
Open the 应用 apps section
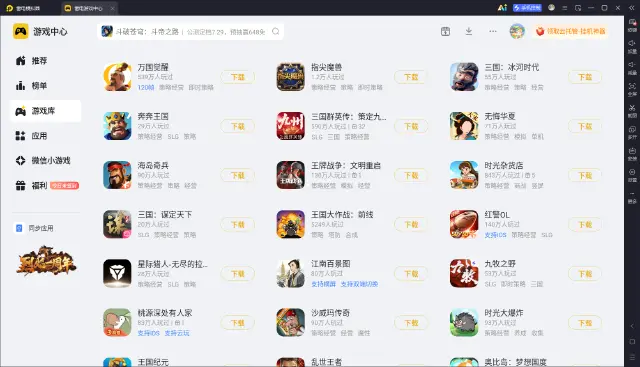[x=45, y=136]
